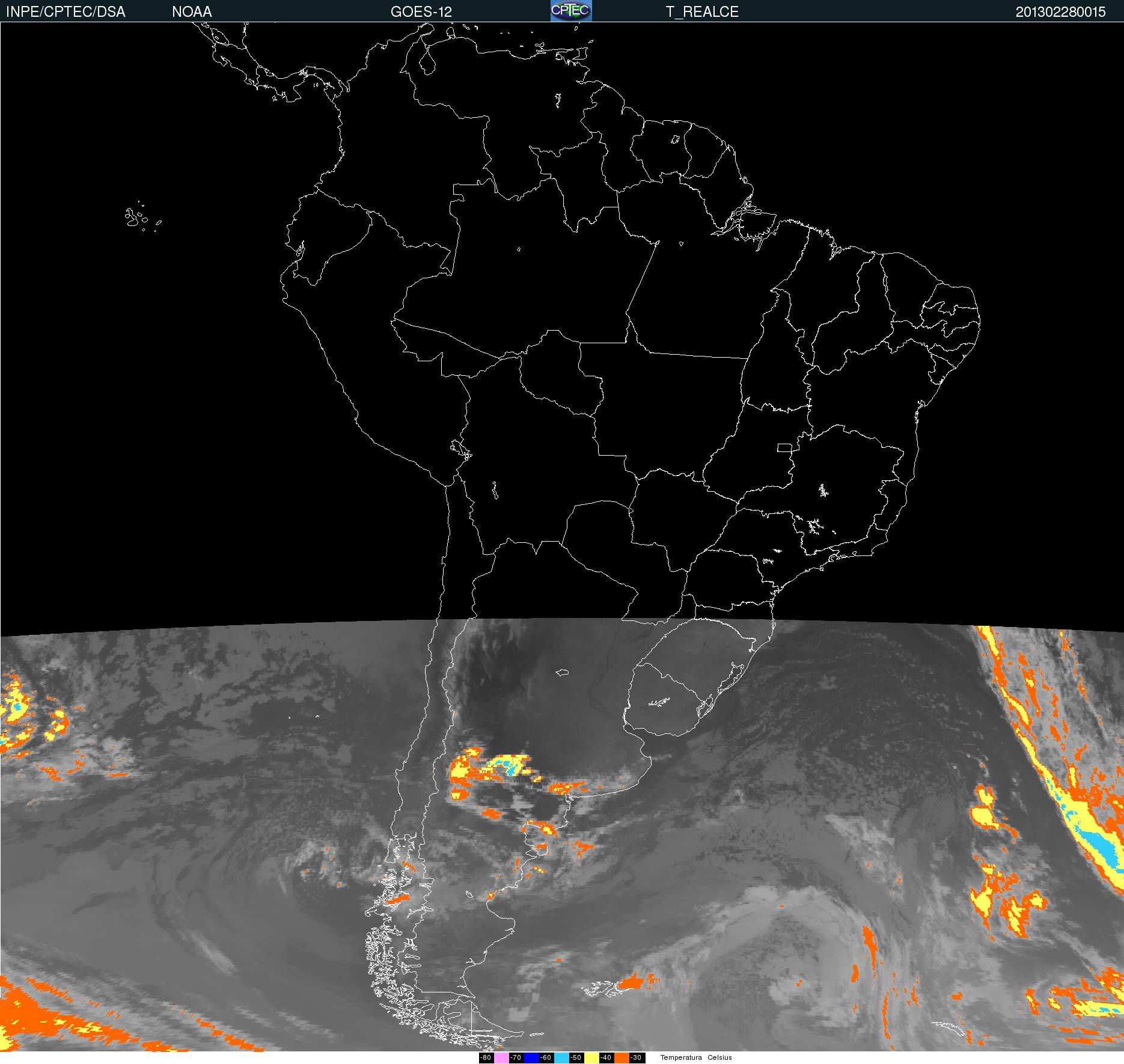Click the GOES-12 satellite label
Viewport: 1124px width, 1064px height.
pos(421,11)
